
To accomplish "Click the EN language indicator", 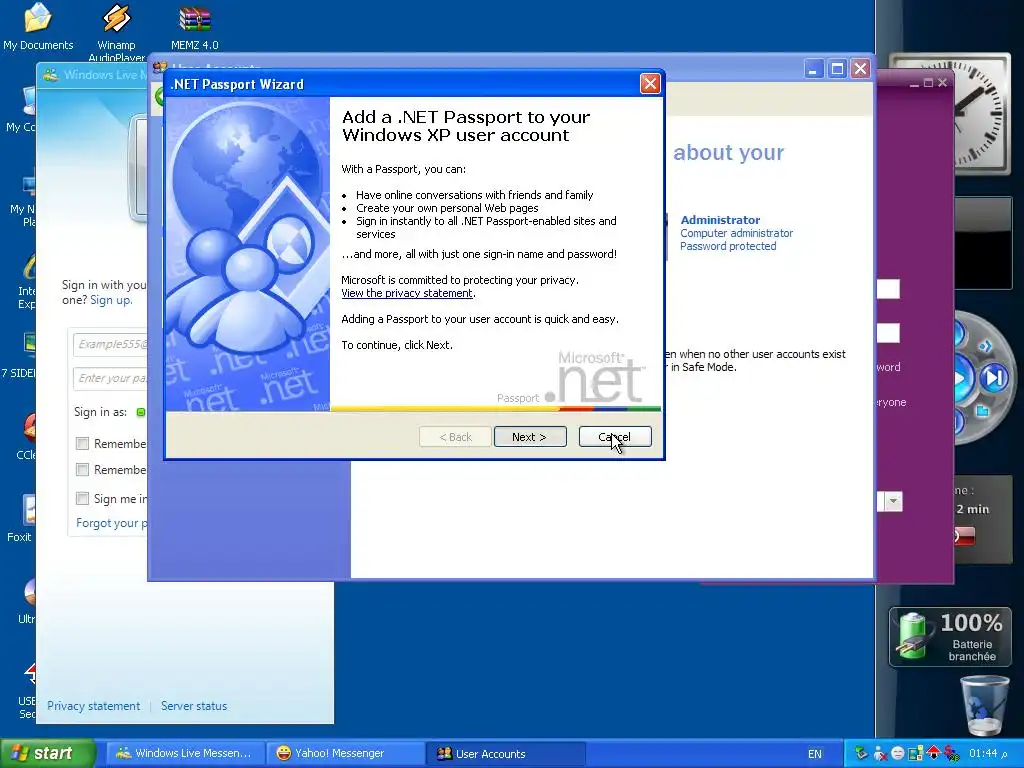I will tap(814, 754).
